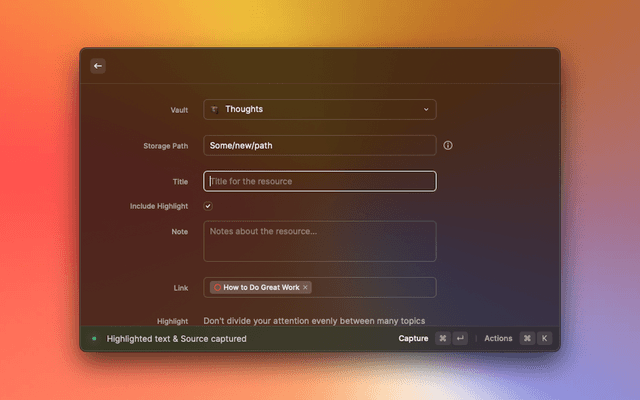Click the K key shortcut icon

pos(545,339)
